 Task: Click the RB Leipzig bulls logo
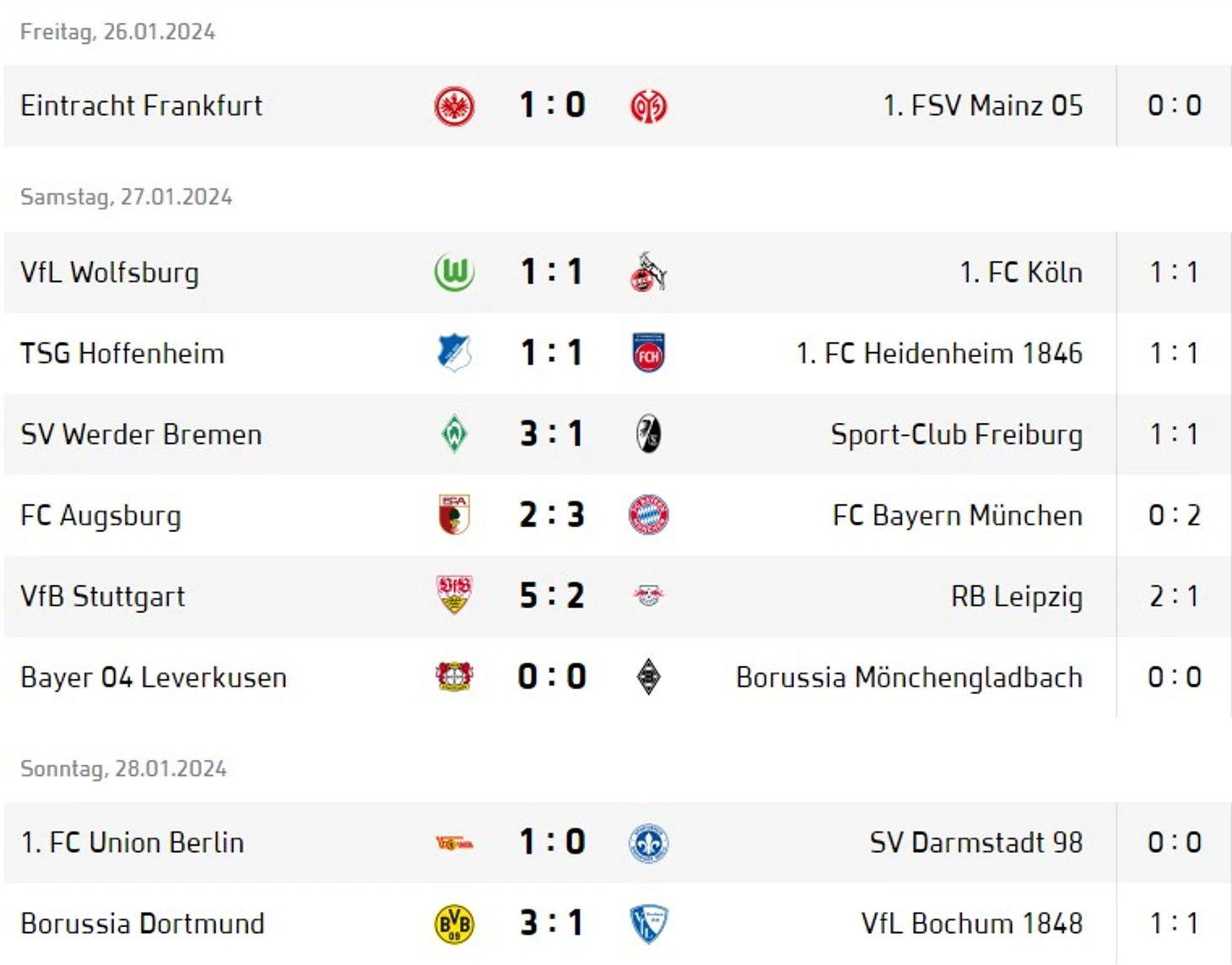pos(649,596)
